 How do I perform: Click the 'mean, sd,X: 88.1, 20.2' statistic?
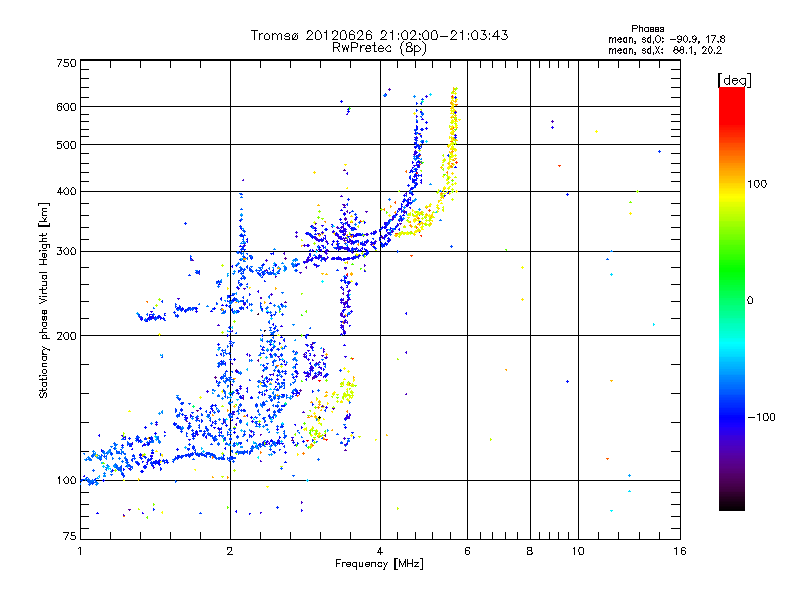tap(665, 50)
